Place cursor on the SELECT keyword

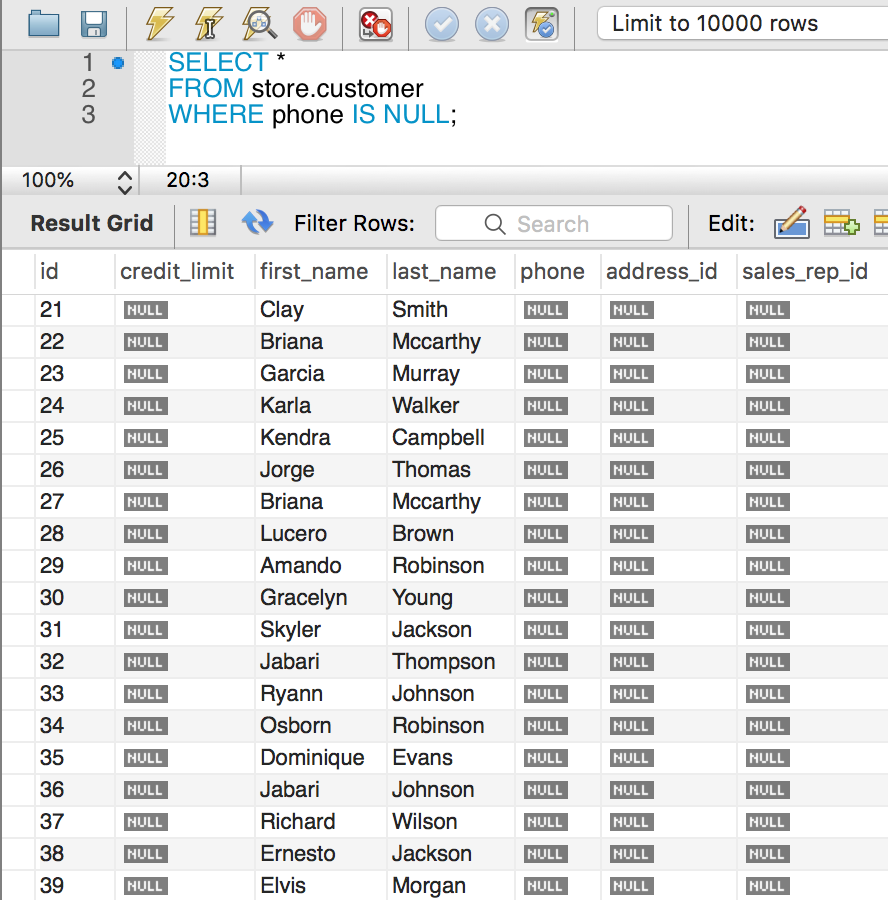(x=218, y=62)
